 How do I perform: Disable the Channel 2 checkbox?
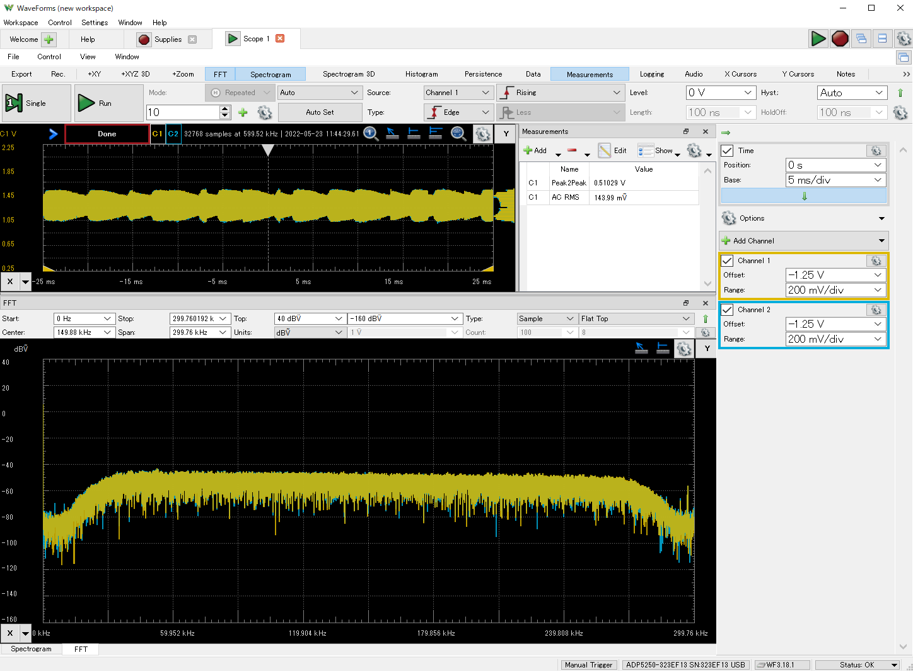pos(728,310)
